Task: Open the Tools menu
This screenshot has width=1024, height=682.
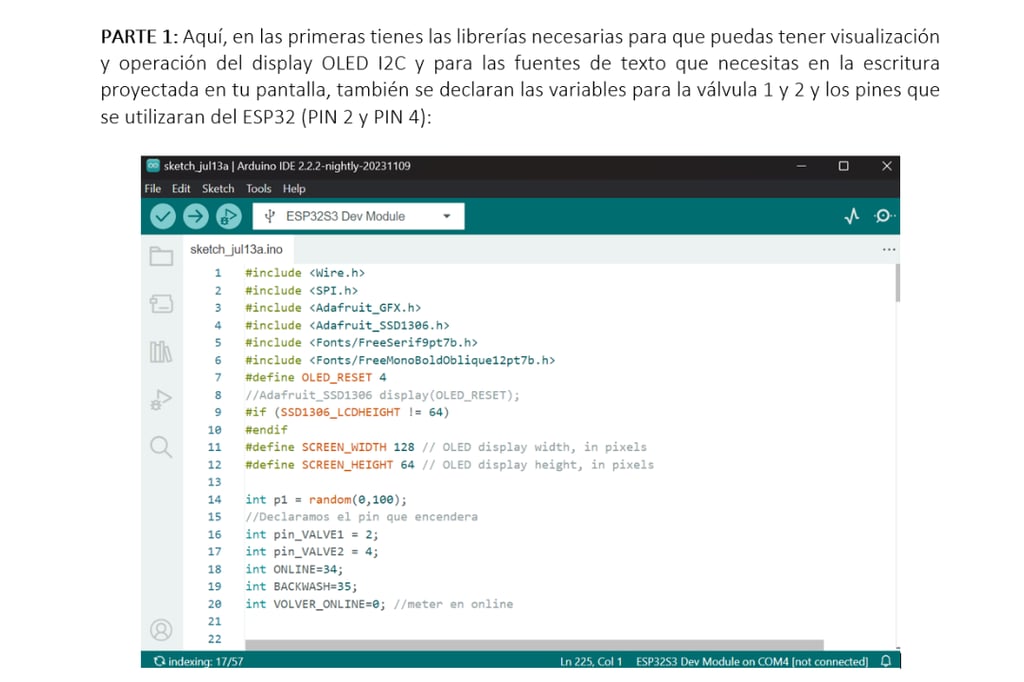Action: coord(259,189)
